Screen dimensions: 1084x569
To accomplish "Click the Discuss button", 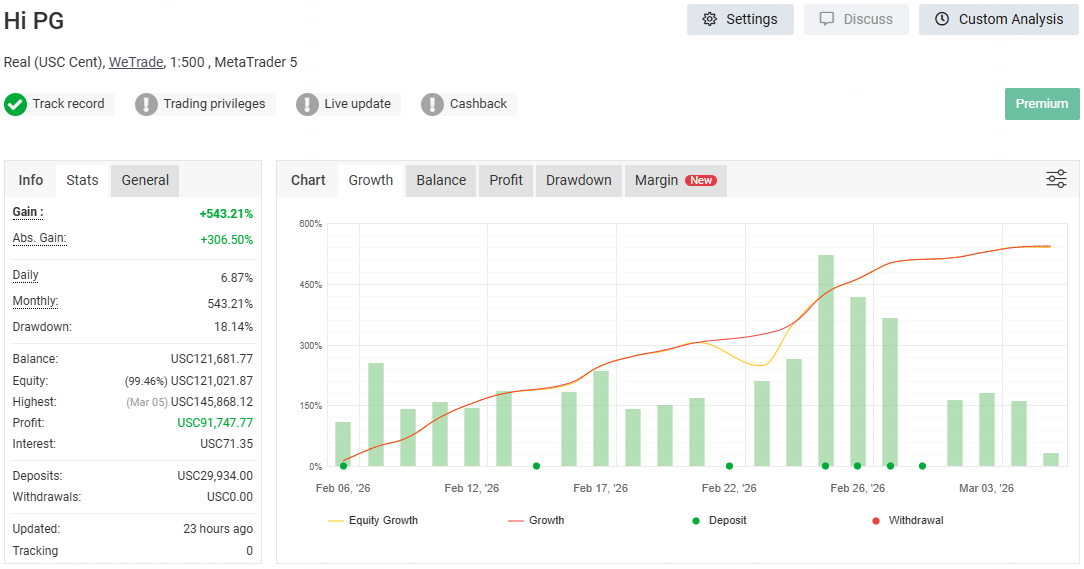I will click(x=856, y=19).
